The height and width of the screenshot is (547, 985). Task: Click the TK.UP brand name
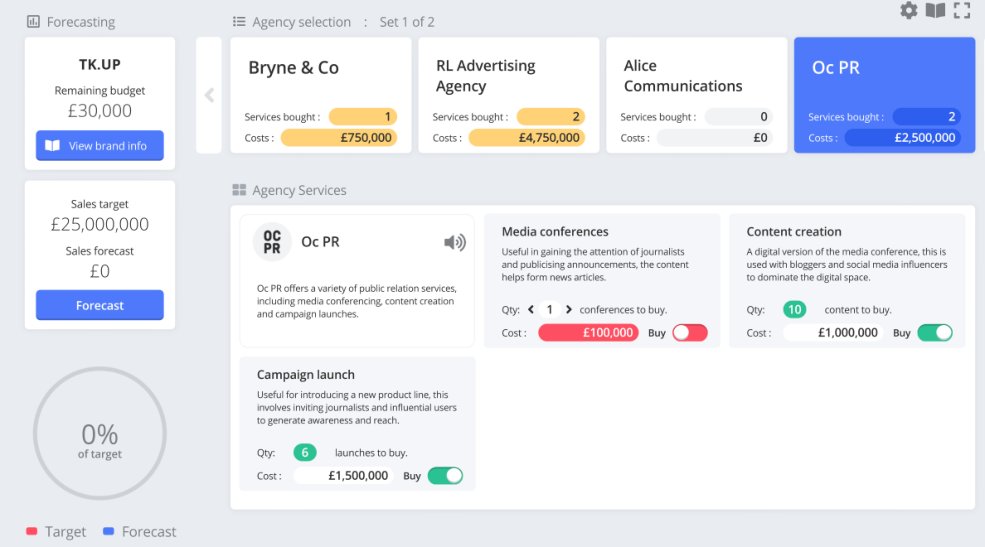tap(100, 65)
